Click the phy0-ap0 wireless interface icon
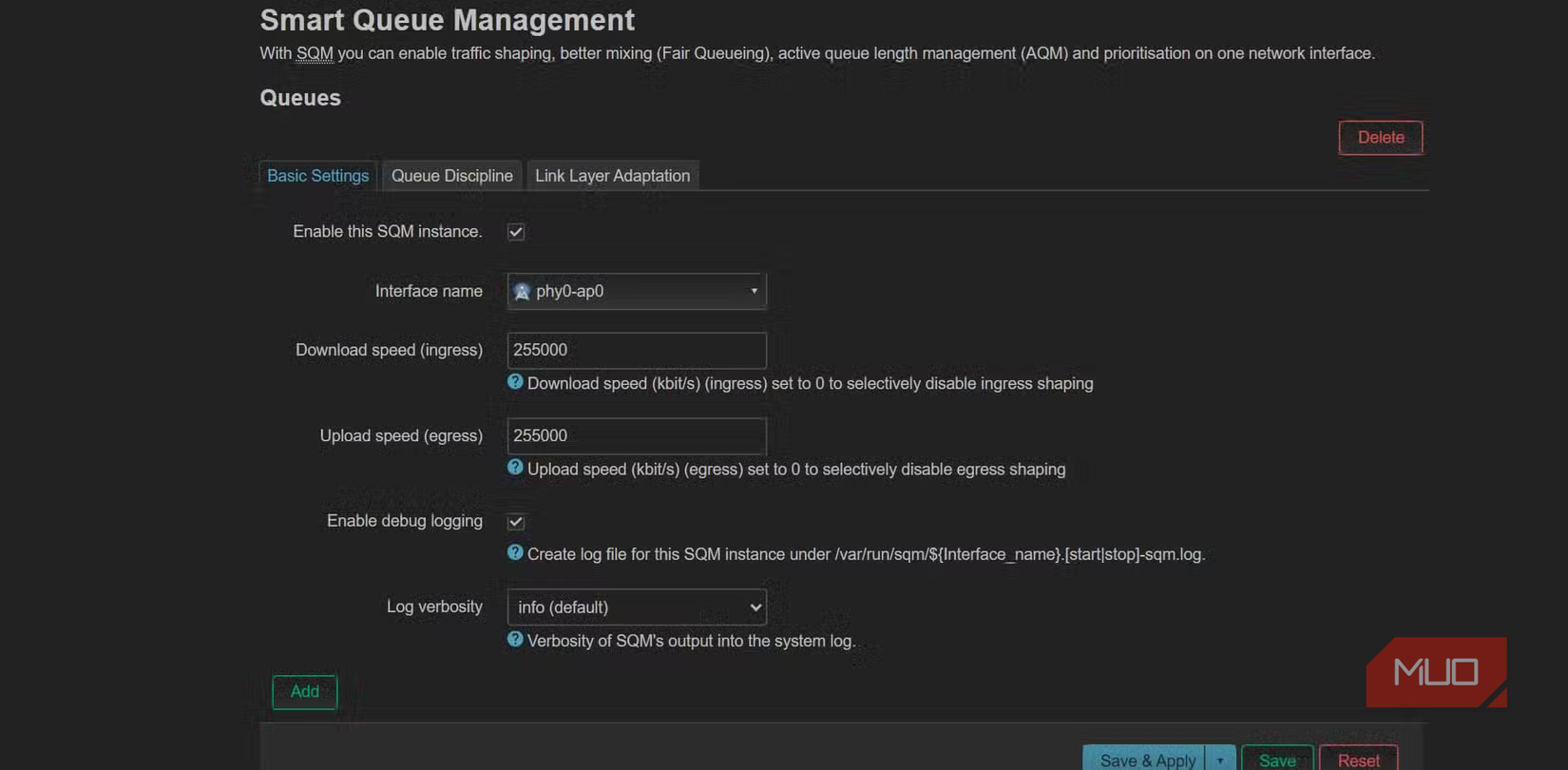 point(522,292)
